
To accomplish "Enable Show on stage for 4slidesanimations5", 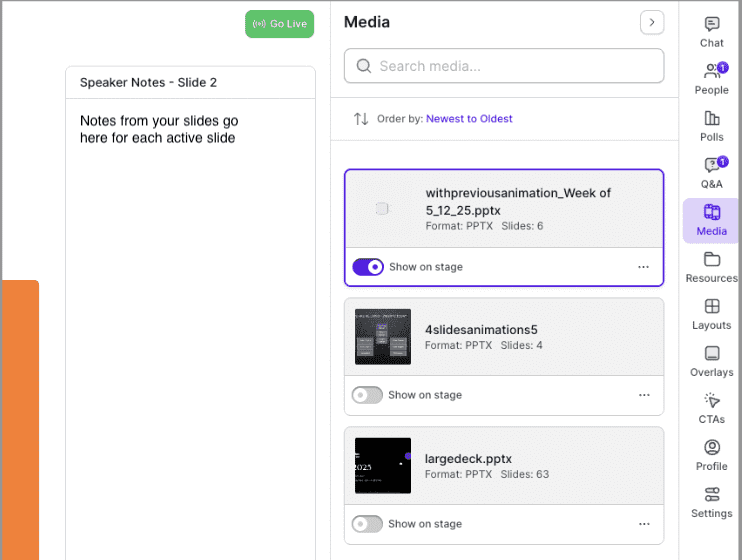I will pyautogui.click(x=367, y=395).
